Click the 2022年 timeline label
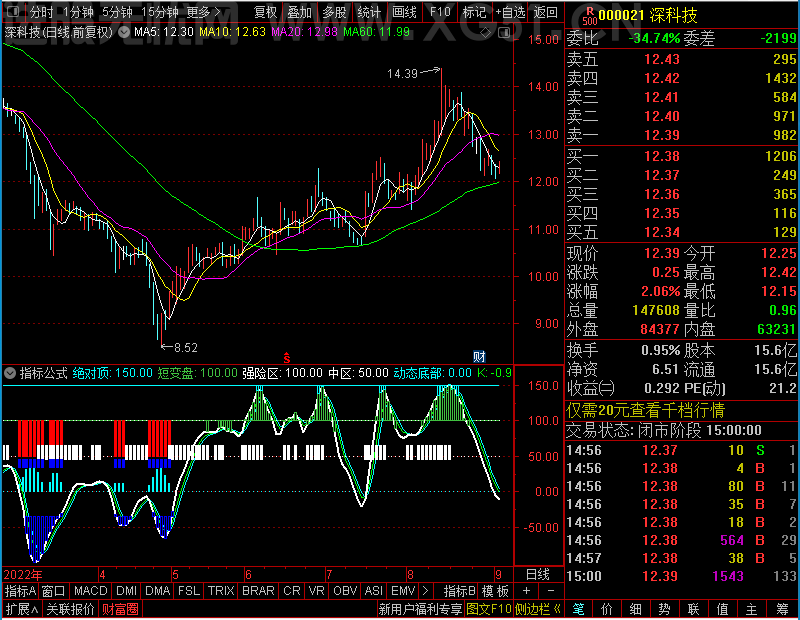Screen dimensions: 800x620 23,575
